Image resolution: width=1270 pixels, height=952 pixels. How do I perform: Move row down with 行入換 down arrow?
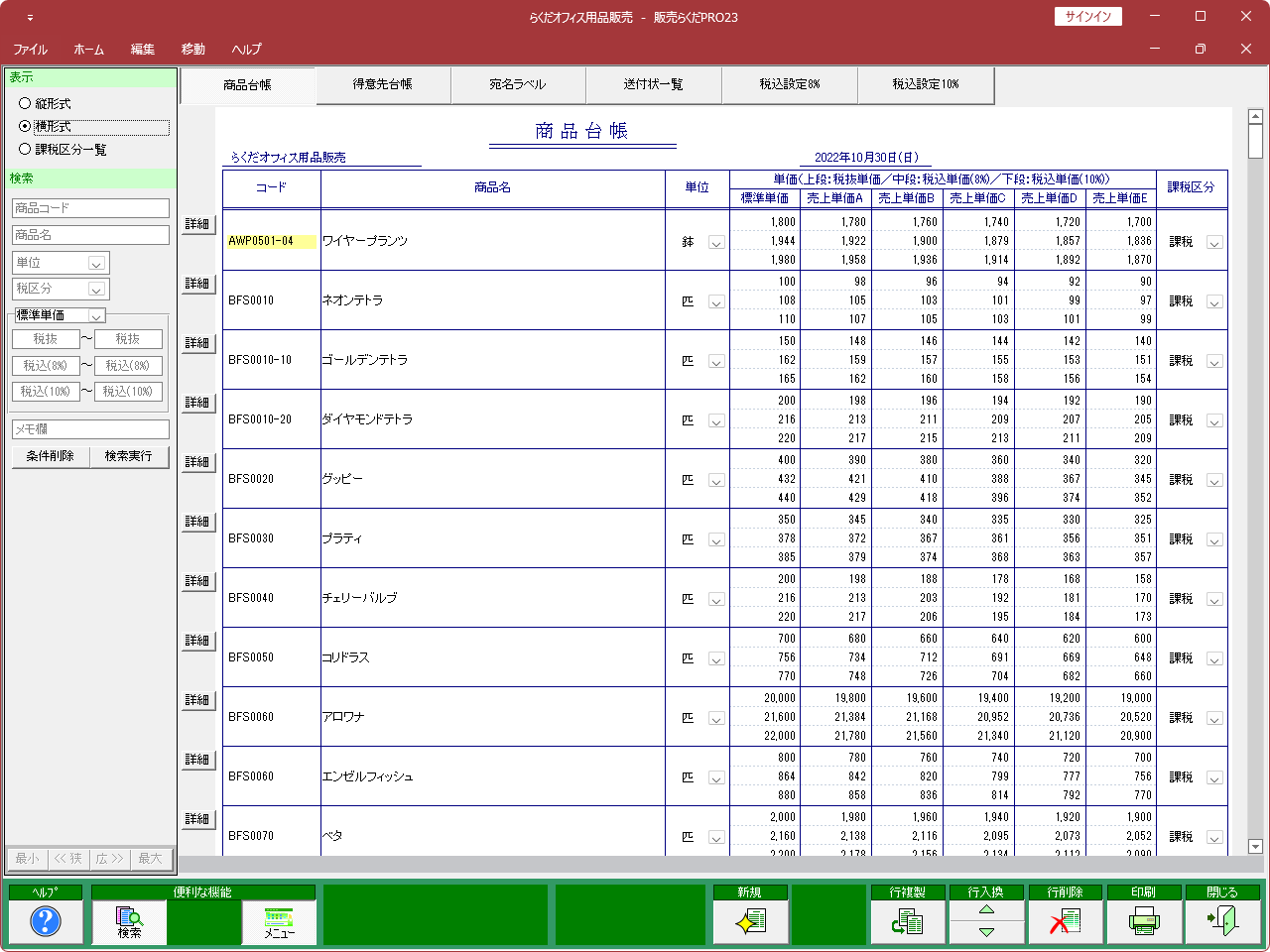986,932
